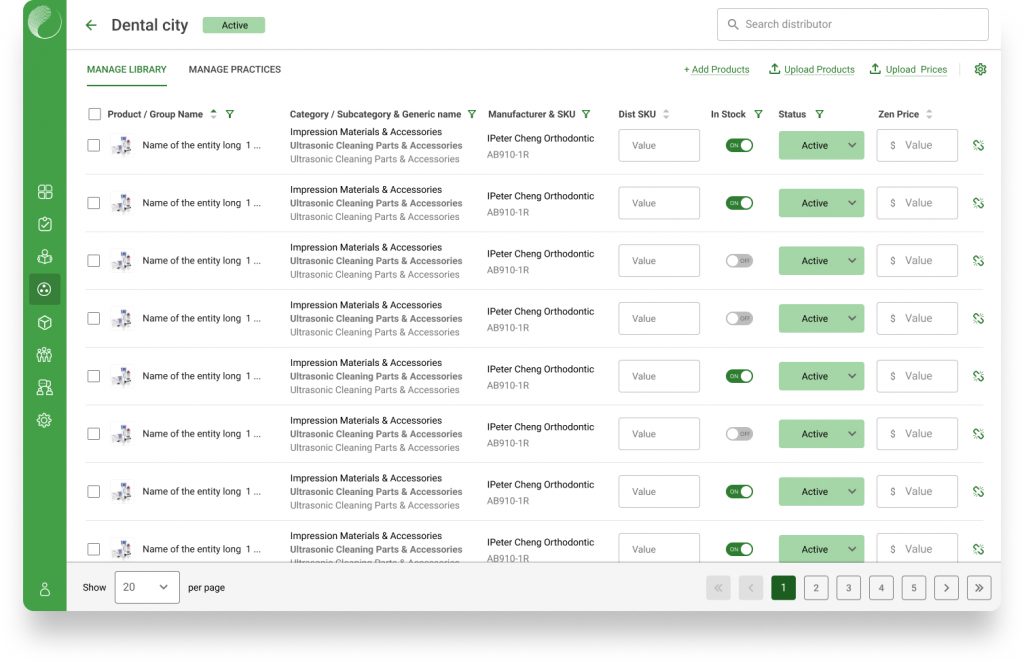The width and height of the screenshot is (1024, 664).
Task: Go back using the arrow beside Dental city
Action: [91, 25]
